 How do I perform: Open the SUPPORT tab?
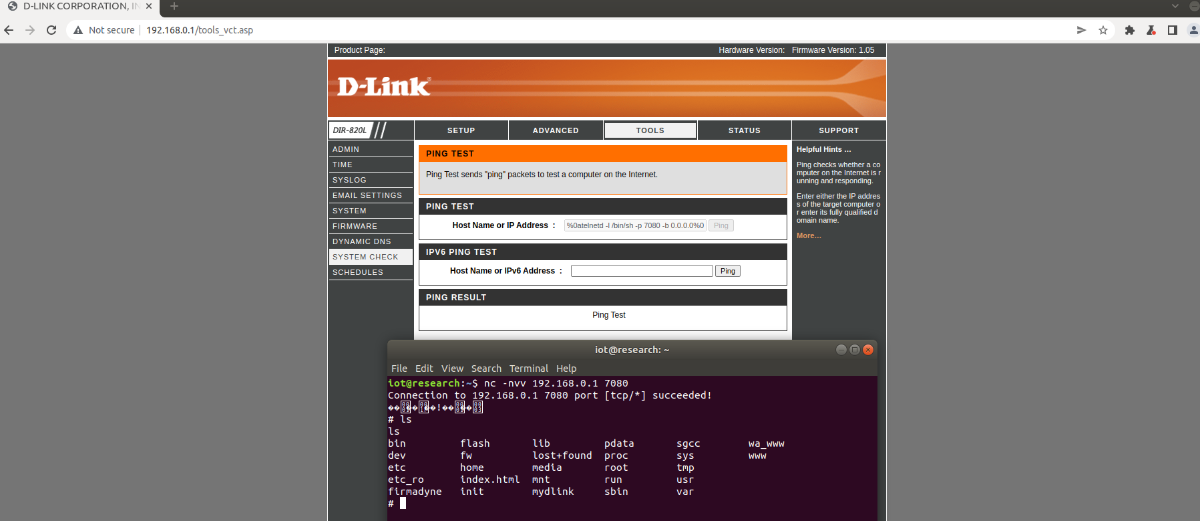click(x=838, y=130)
